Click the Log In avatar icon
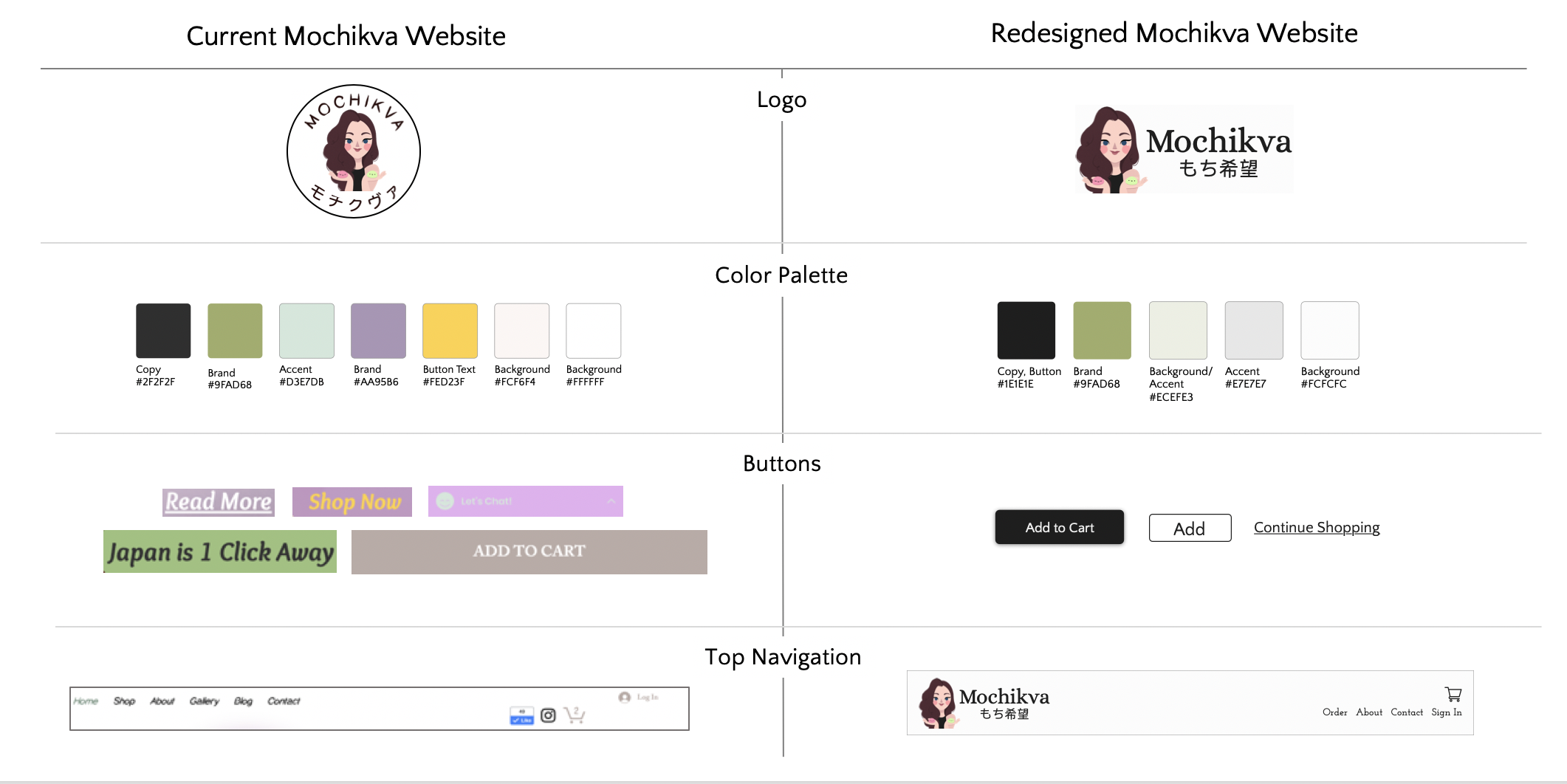Viewport: 1567px width, 784px height. tap(625, 698)
